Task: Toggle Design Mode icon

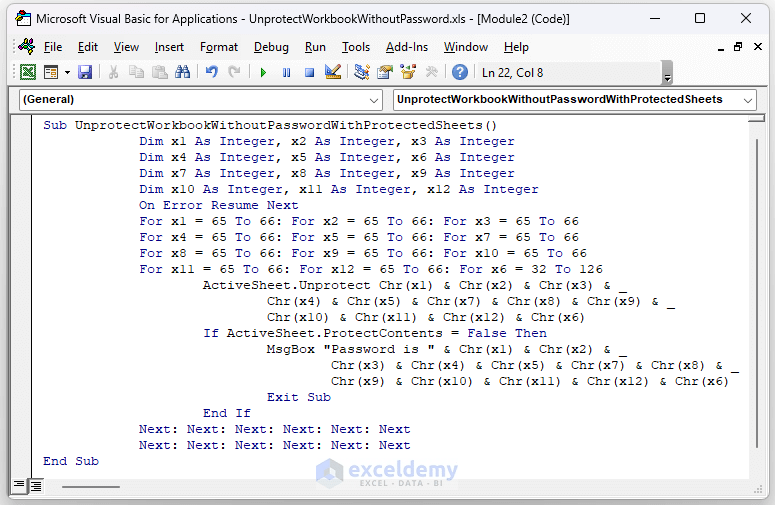Action: point(333,73)
